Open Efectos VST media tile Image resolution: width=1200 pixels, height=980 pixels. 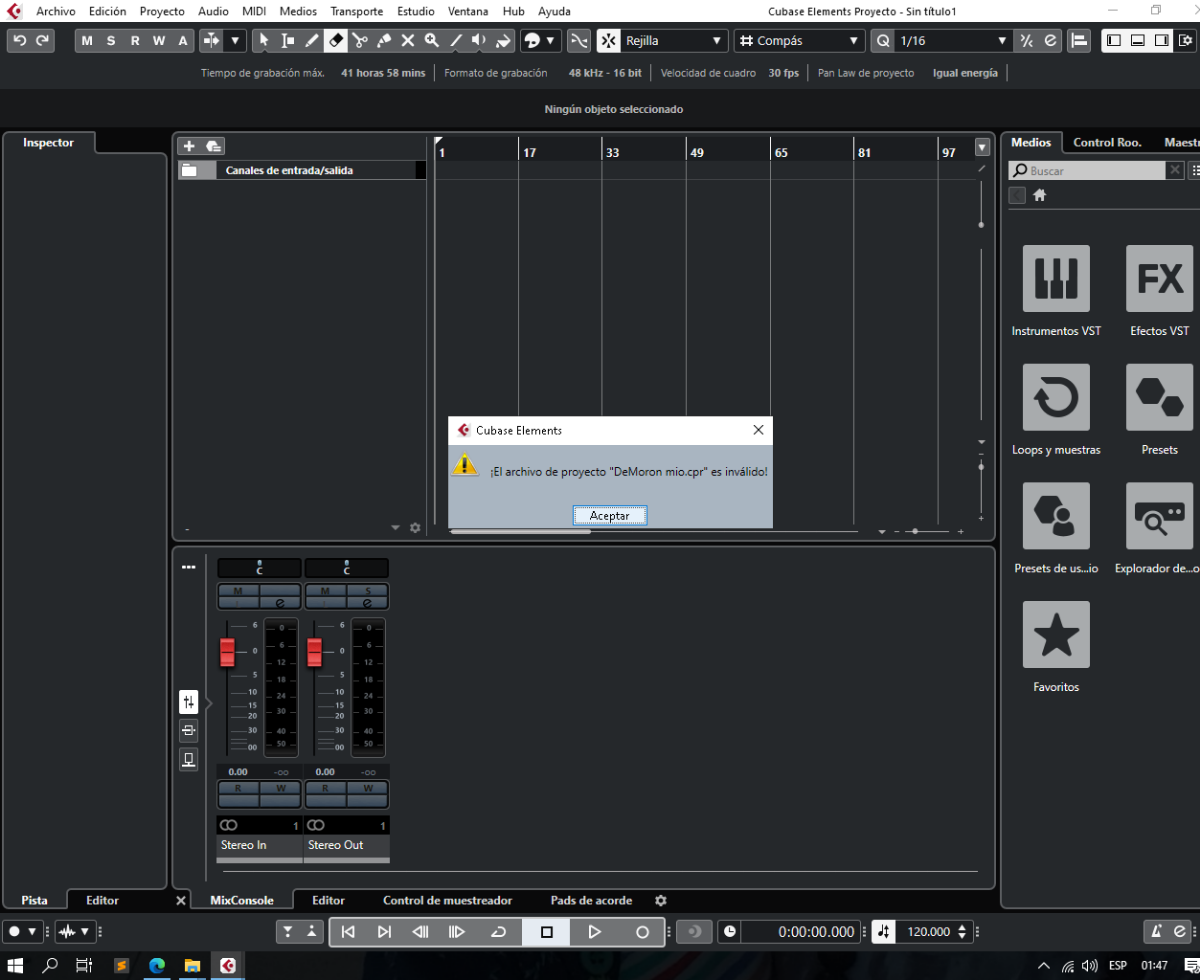(x=1159, y=279)
